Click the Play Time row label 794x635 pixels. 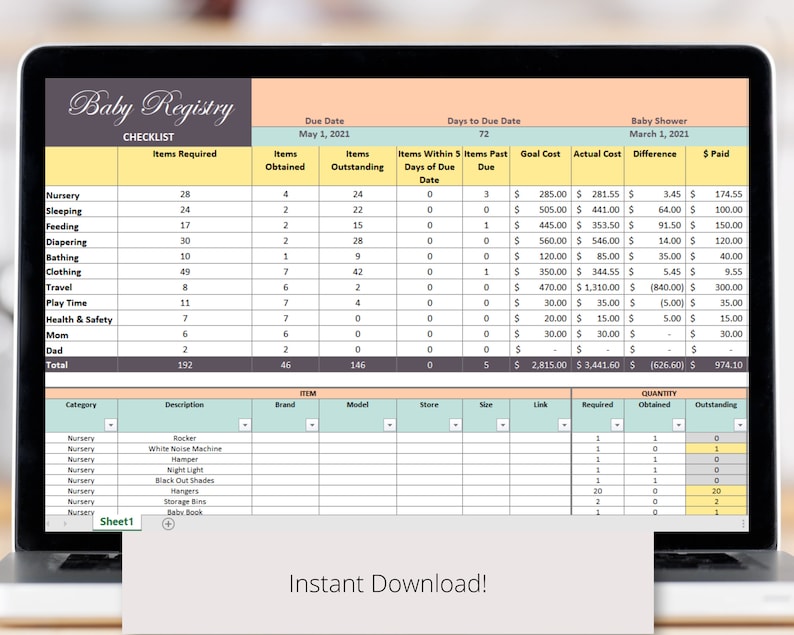66,303
